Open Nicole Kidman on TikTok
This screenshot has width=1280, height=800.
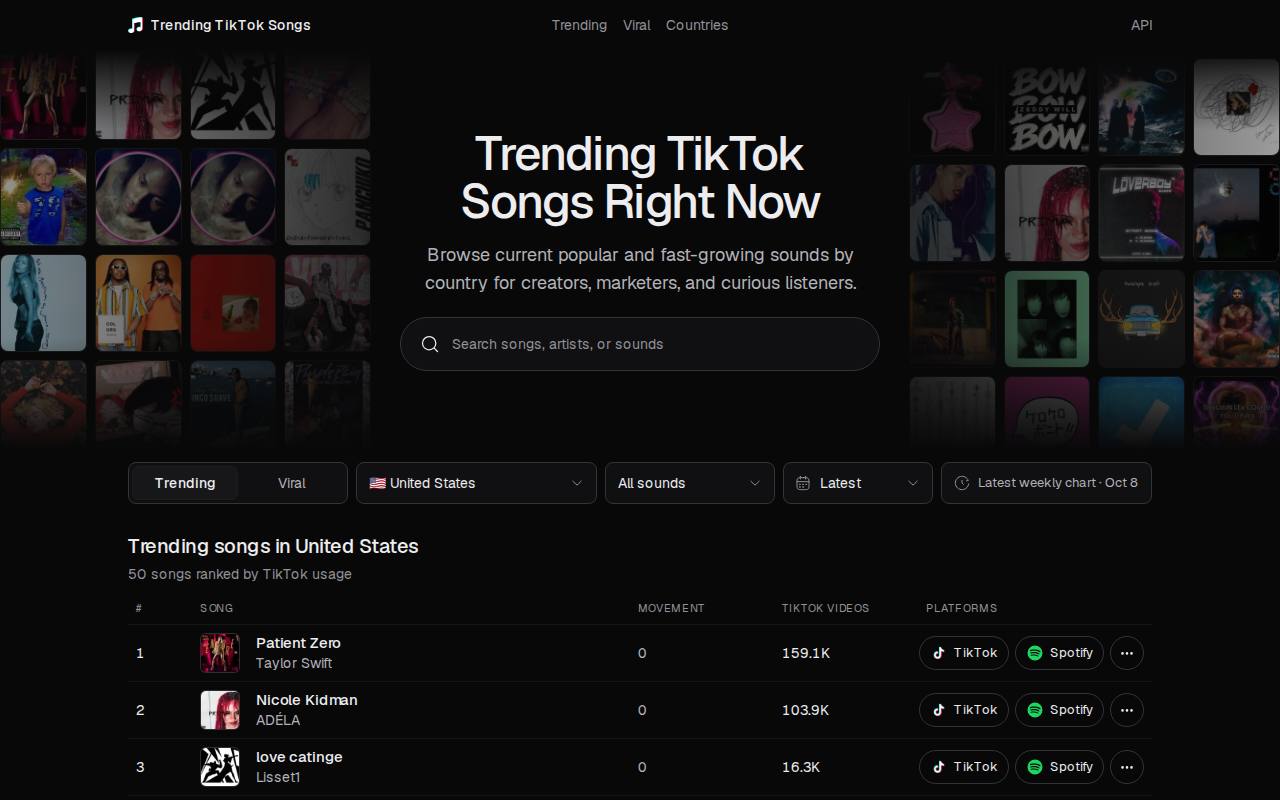pyautogui.click(x=964, y=710)
